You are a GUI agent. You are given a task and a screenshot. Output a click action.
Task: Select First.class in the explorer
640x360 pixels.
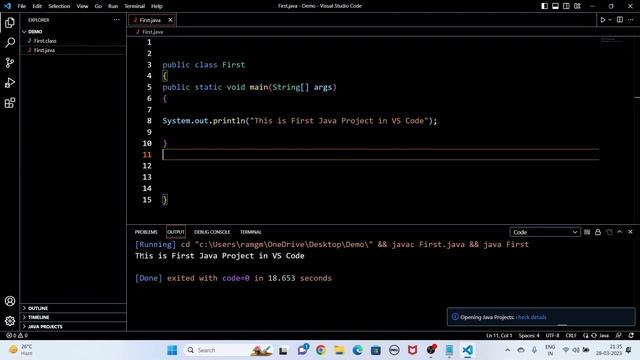click(73, 41)
